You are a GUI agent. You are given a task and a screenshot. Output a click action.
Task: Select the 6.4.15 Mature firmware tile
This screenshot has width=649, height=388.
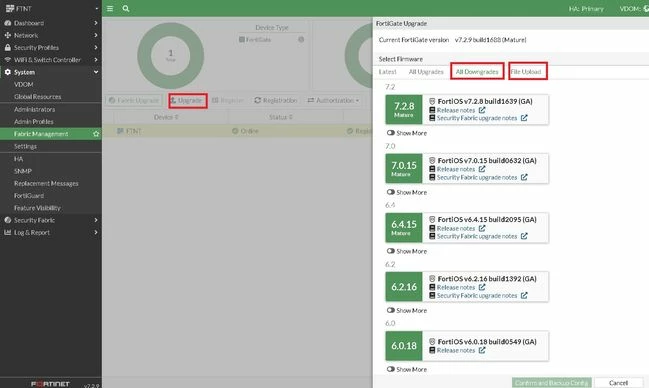404,227
